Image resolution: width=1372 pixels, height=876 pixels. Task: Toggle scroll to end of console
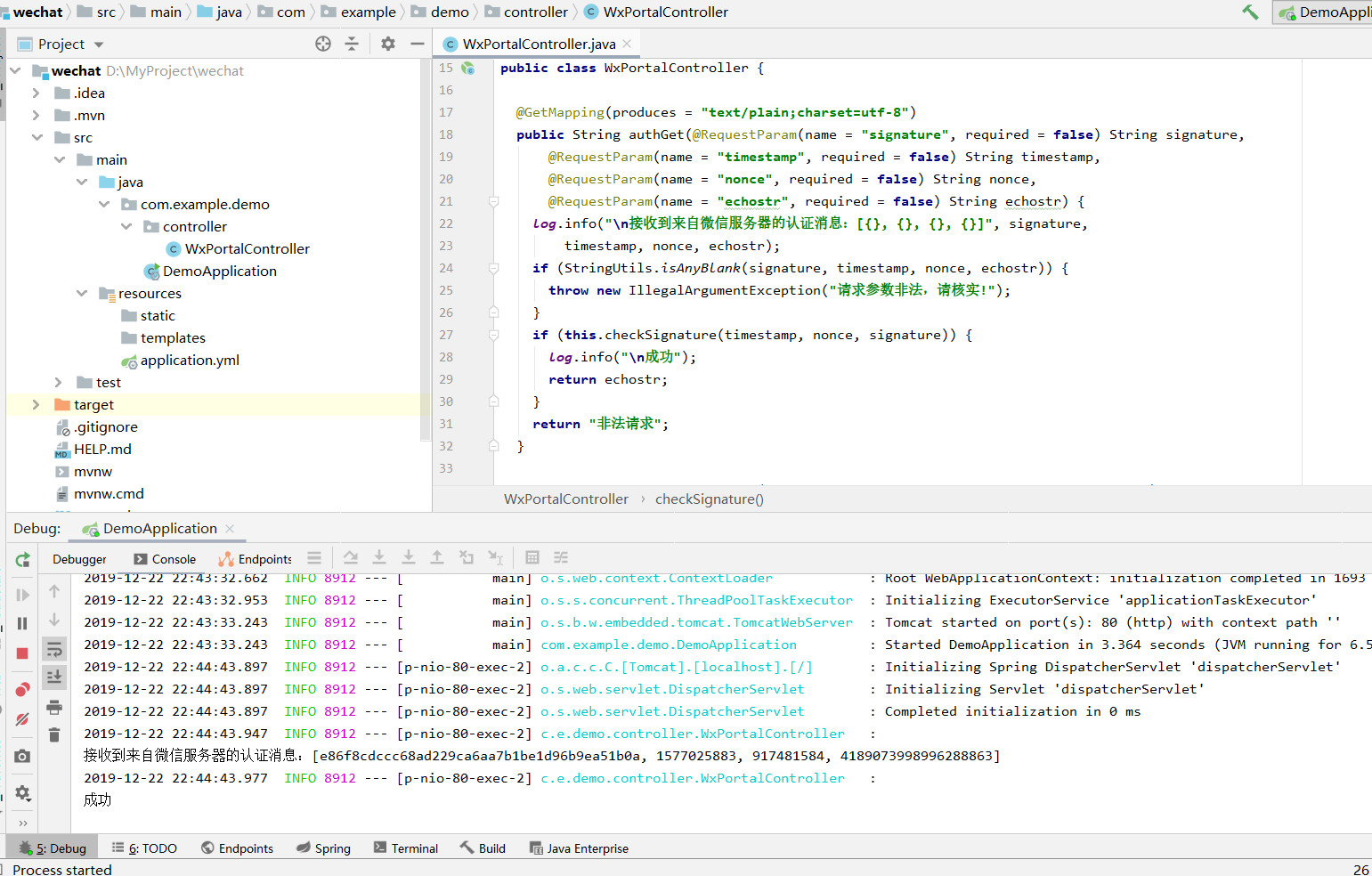[54, 677]
